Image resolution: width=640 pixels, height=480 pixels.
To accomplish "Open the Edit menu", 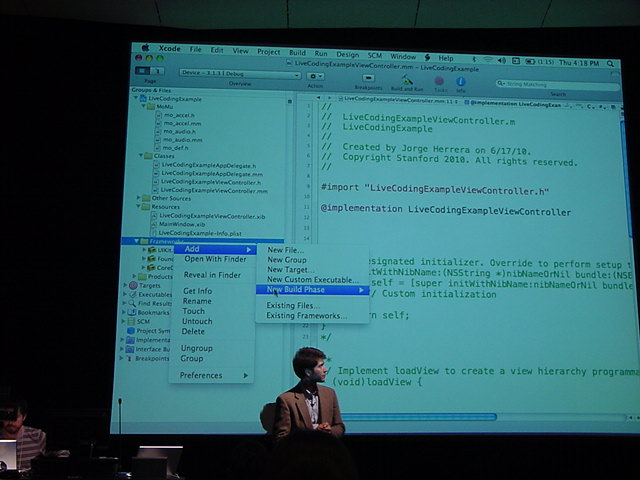I will 217,50.
